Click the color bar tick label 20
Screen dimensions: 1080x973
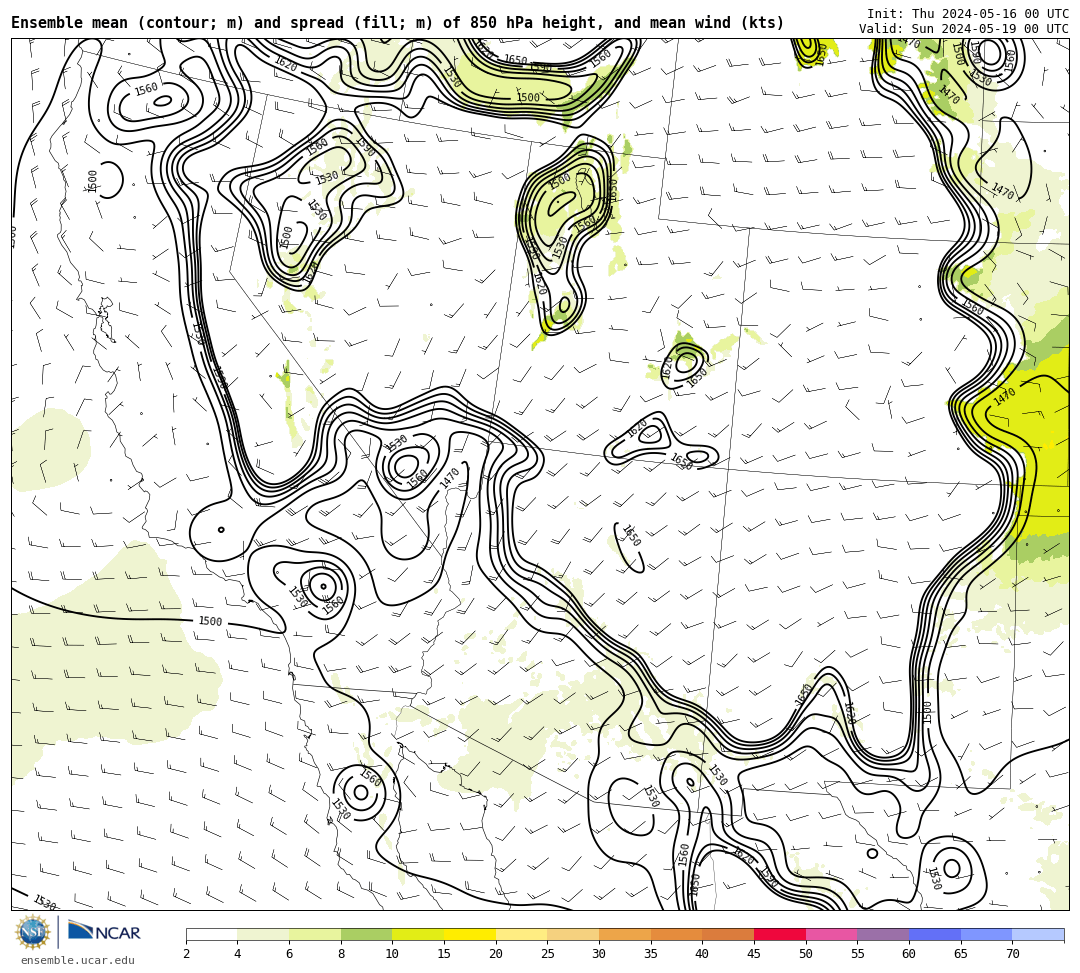496,954
